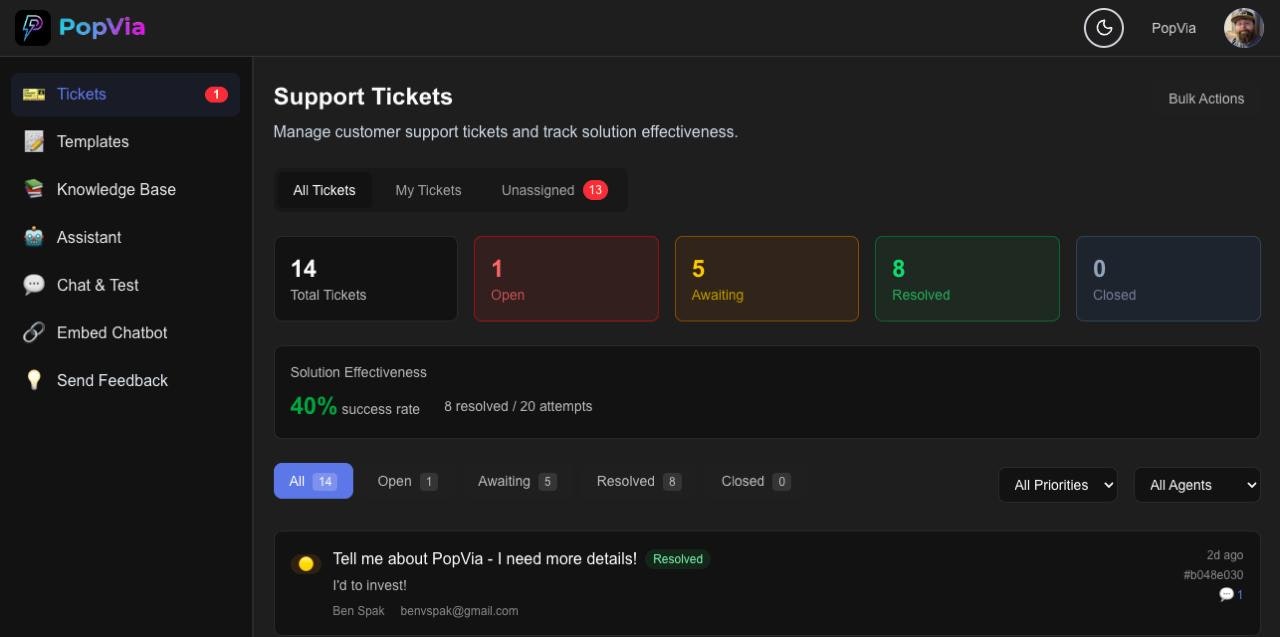Open the Assistant bot icon
The width and height of the screenshot is (1280, 637).
pyautogui.click(x=33, y=237)
